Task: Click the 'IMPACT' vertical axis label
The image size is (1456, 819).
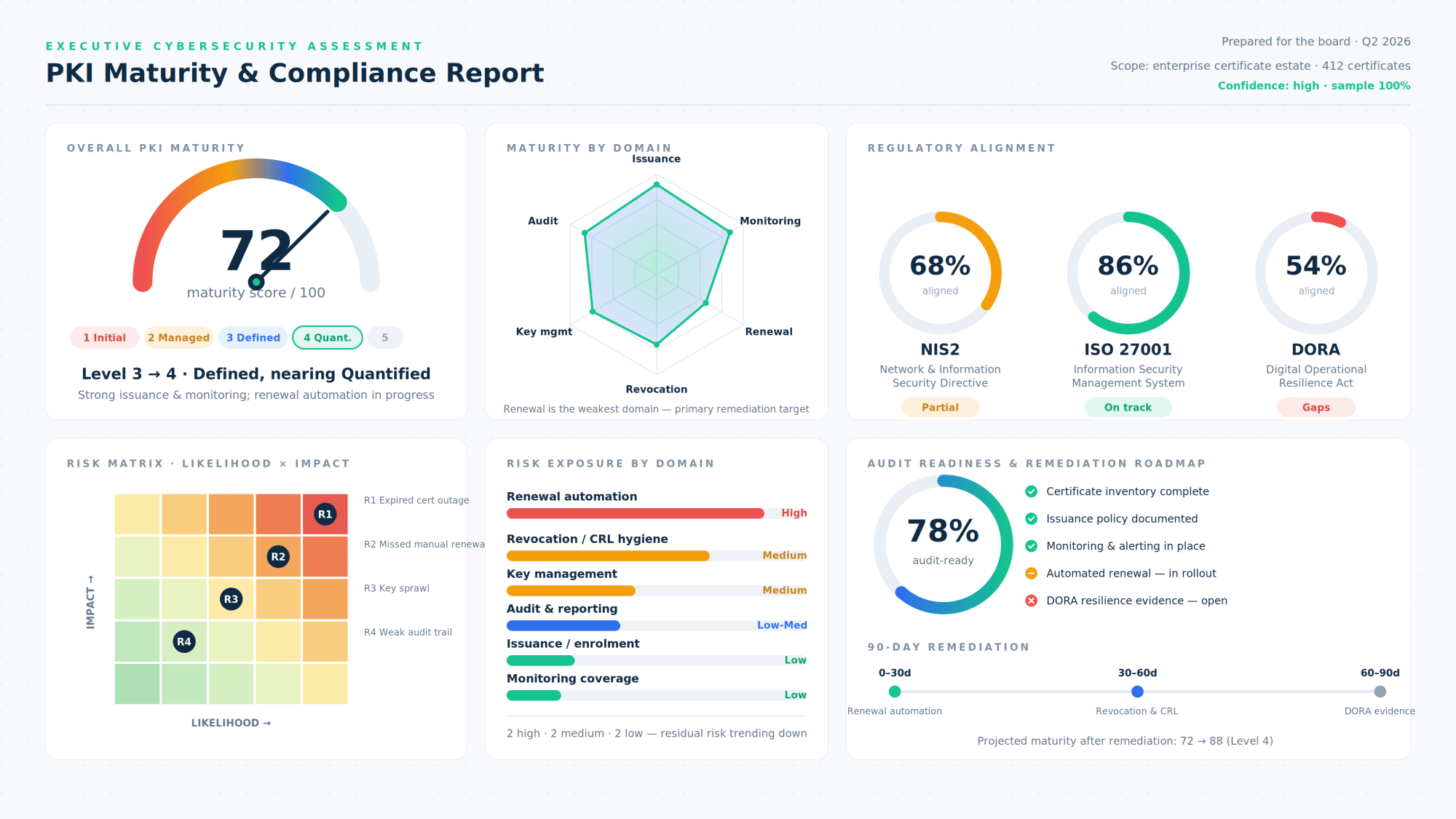Action: point(90,602)
